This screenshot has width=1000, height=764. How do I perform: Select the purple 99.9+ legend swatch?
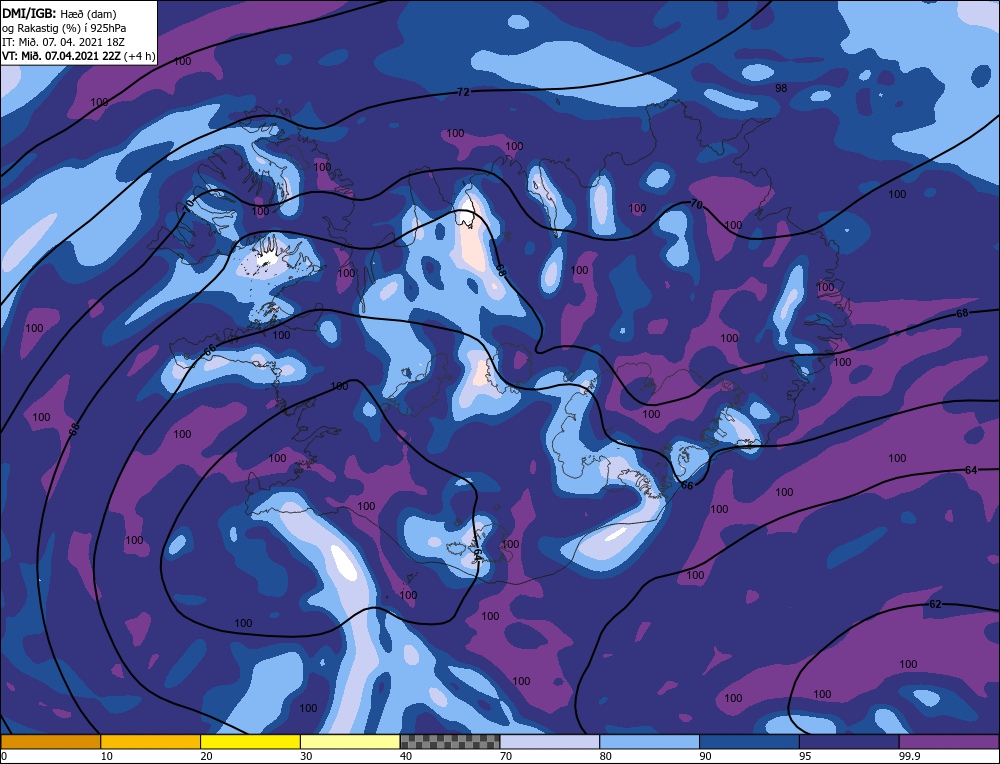click(x=949, y=742)
